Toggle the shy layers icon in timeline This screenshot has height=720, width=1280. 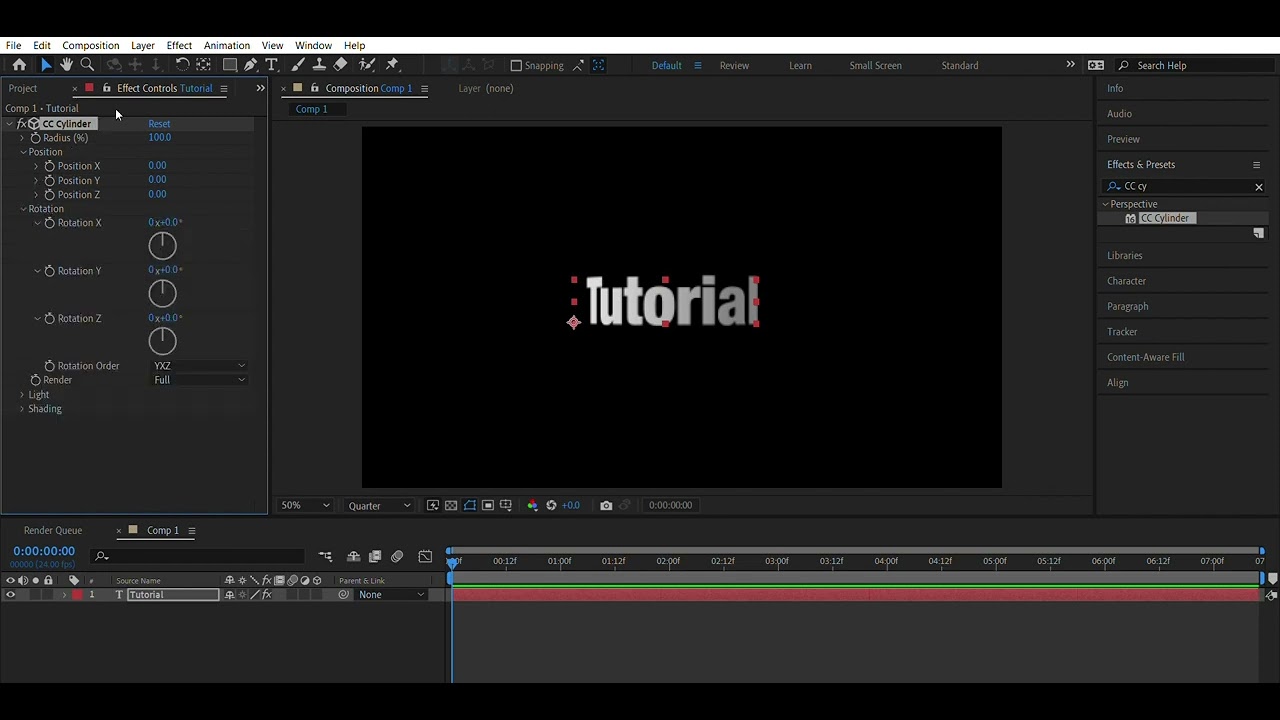tap(353, 556)
